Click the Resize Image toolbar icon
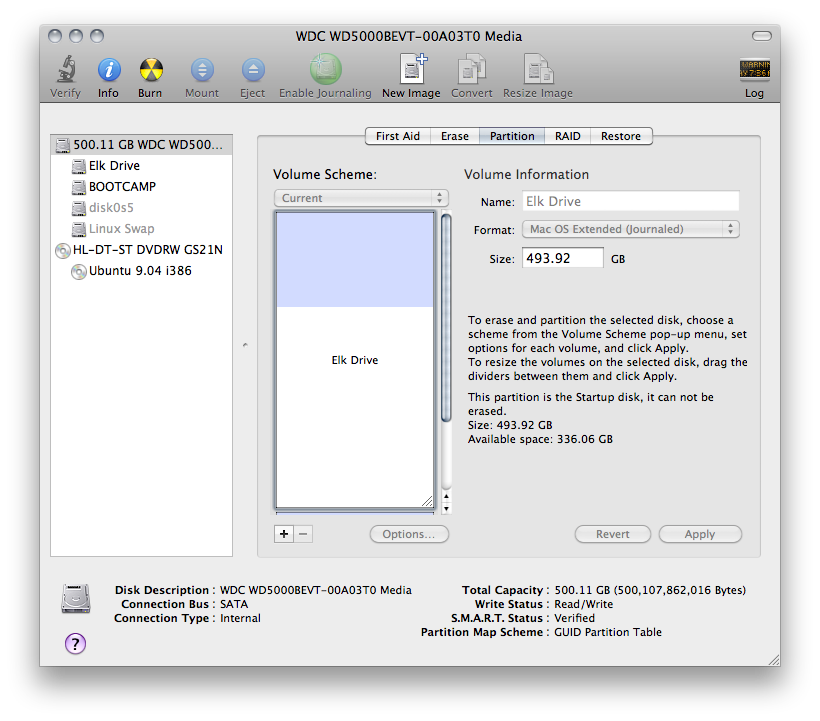820x721 pixels. point(539,68)
